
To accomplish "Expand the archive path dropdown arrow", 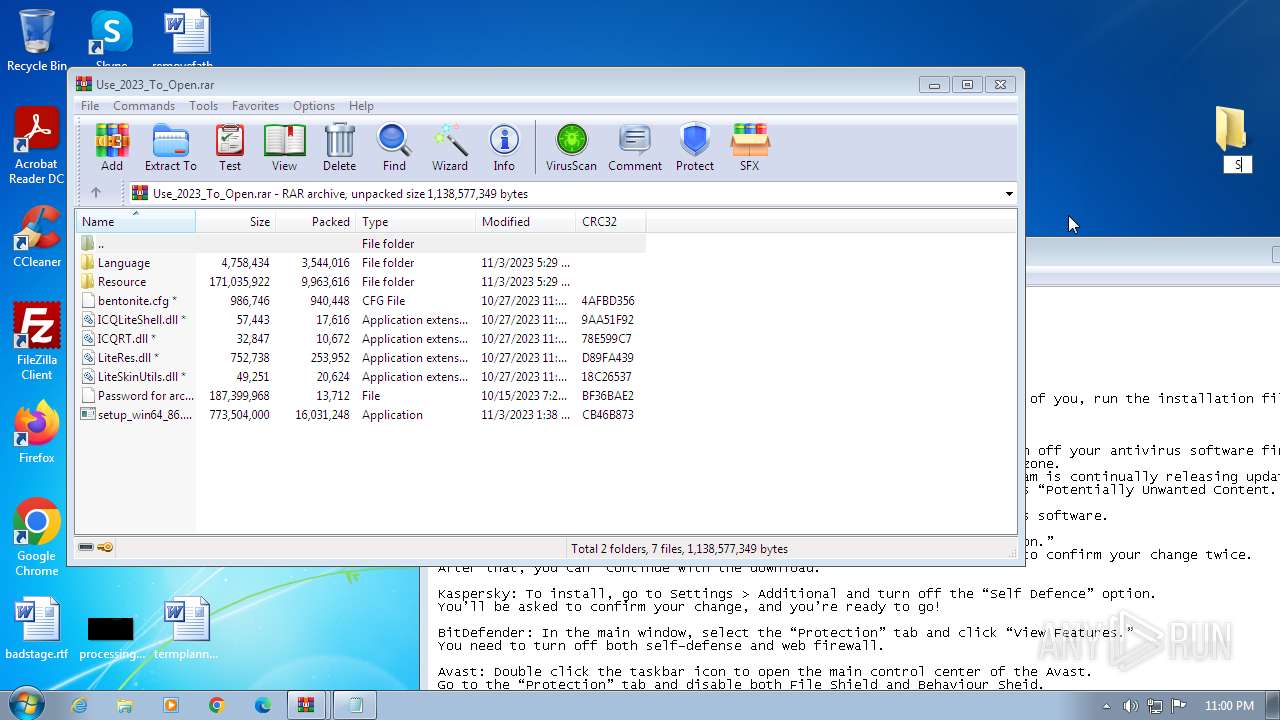I will [x=1008, y=194].
